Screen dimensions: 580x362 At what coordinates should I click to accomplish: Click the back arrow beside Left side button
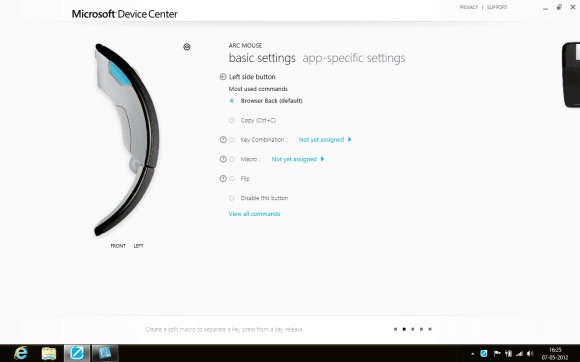[223, 77]
